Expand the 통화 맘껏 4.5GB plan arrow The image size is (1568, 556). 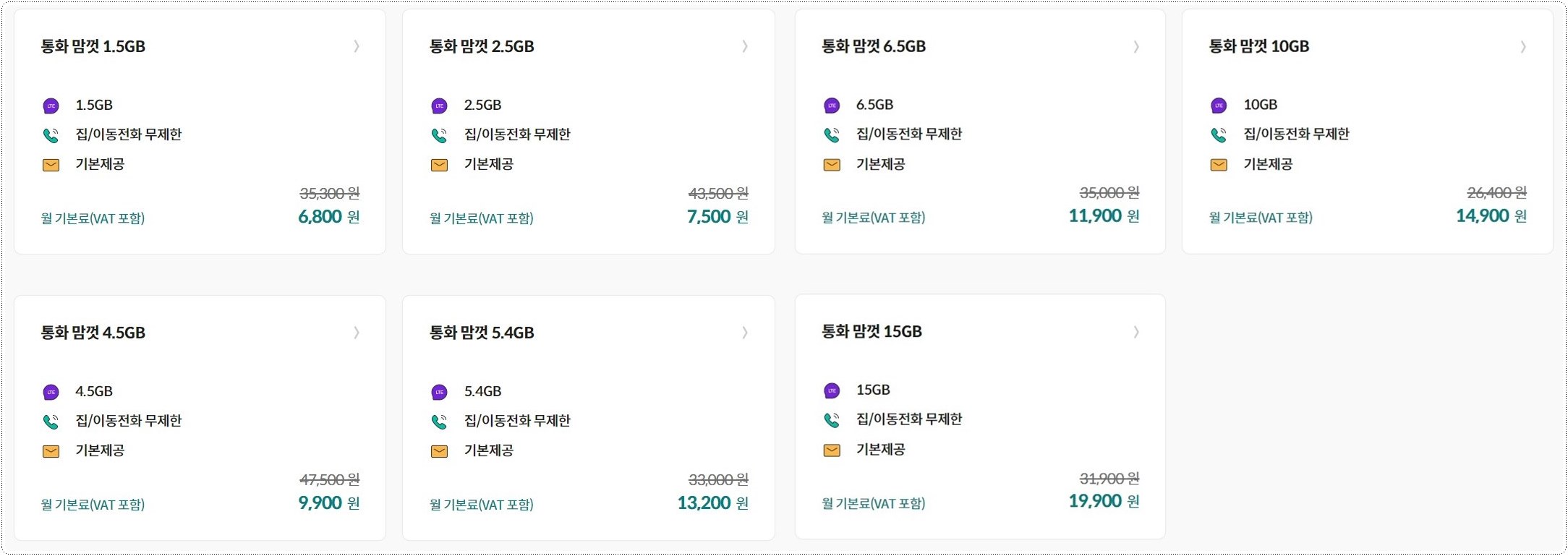point(357,333)
